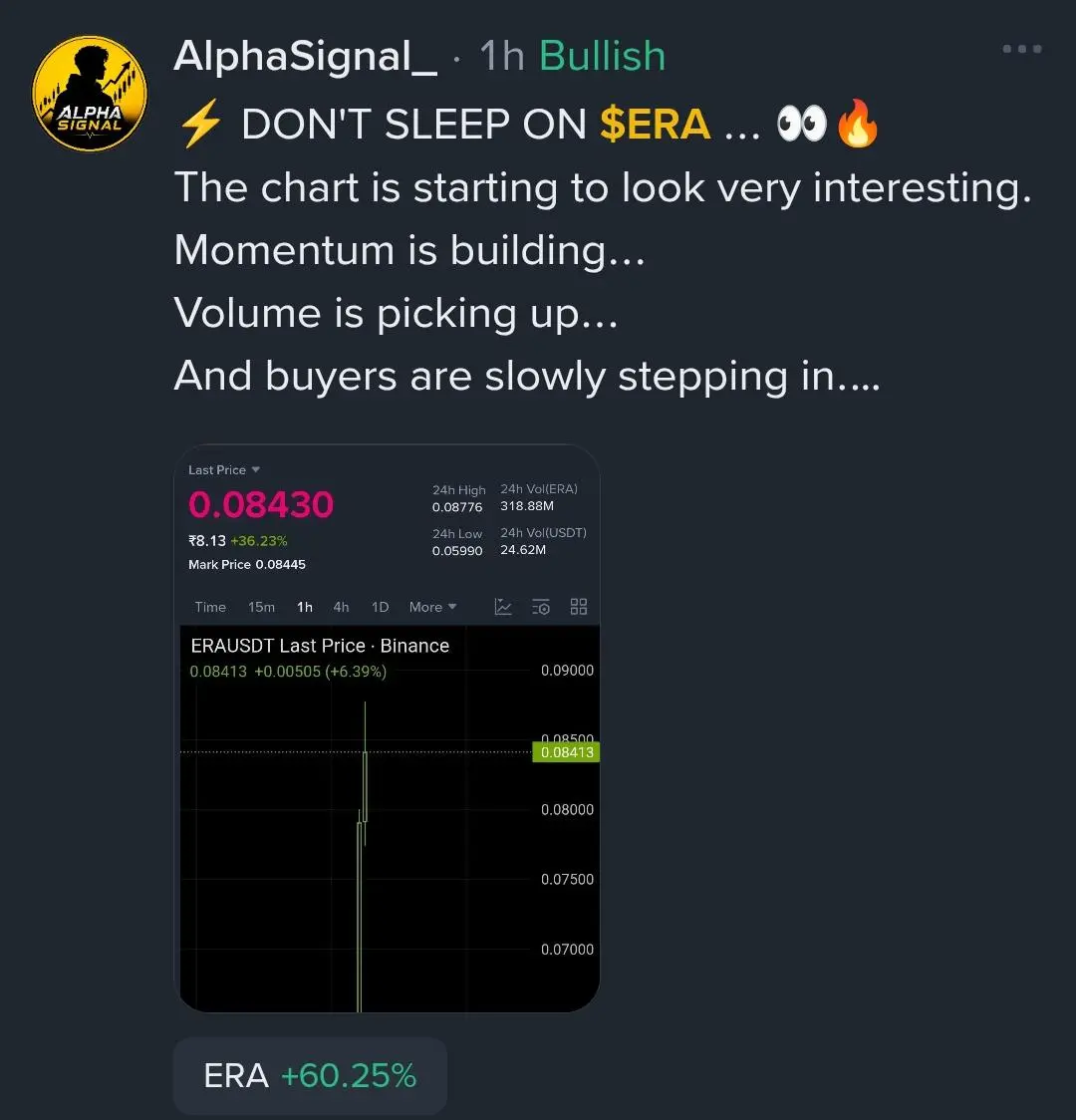Switch to the 1D timeframe

pyautogui.click(x=380, y=607)
